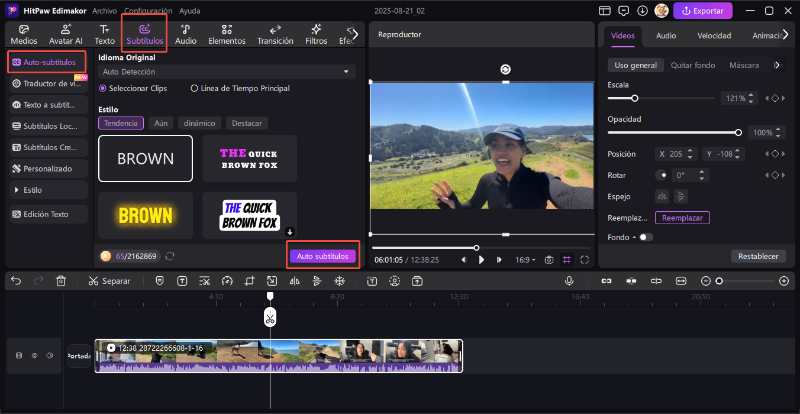Increase the Opacidad percentage with the stepper
The width and height of the screenshot is (800, 414).
pos(778,130)
